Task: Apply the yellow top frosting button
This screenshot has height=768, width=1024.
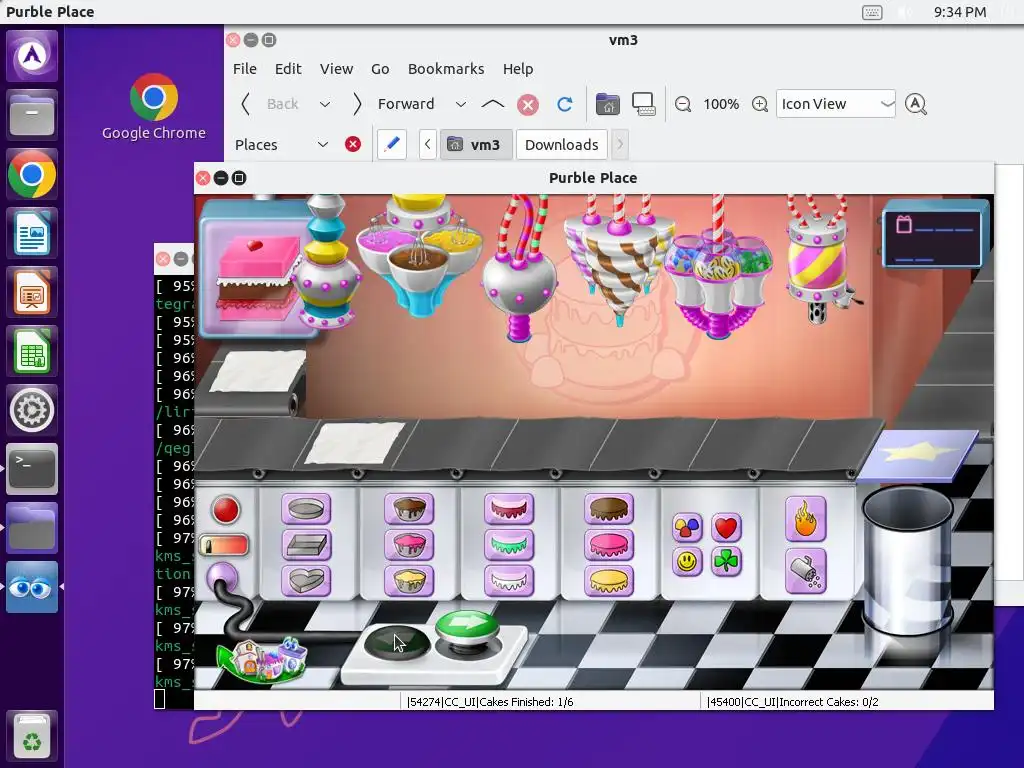Action: 609,581
